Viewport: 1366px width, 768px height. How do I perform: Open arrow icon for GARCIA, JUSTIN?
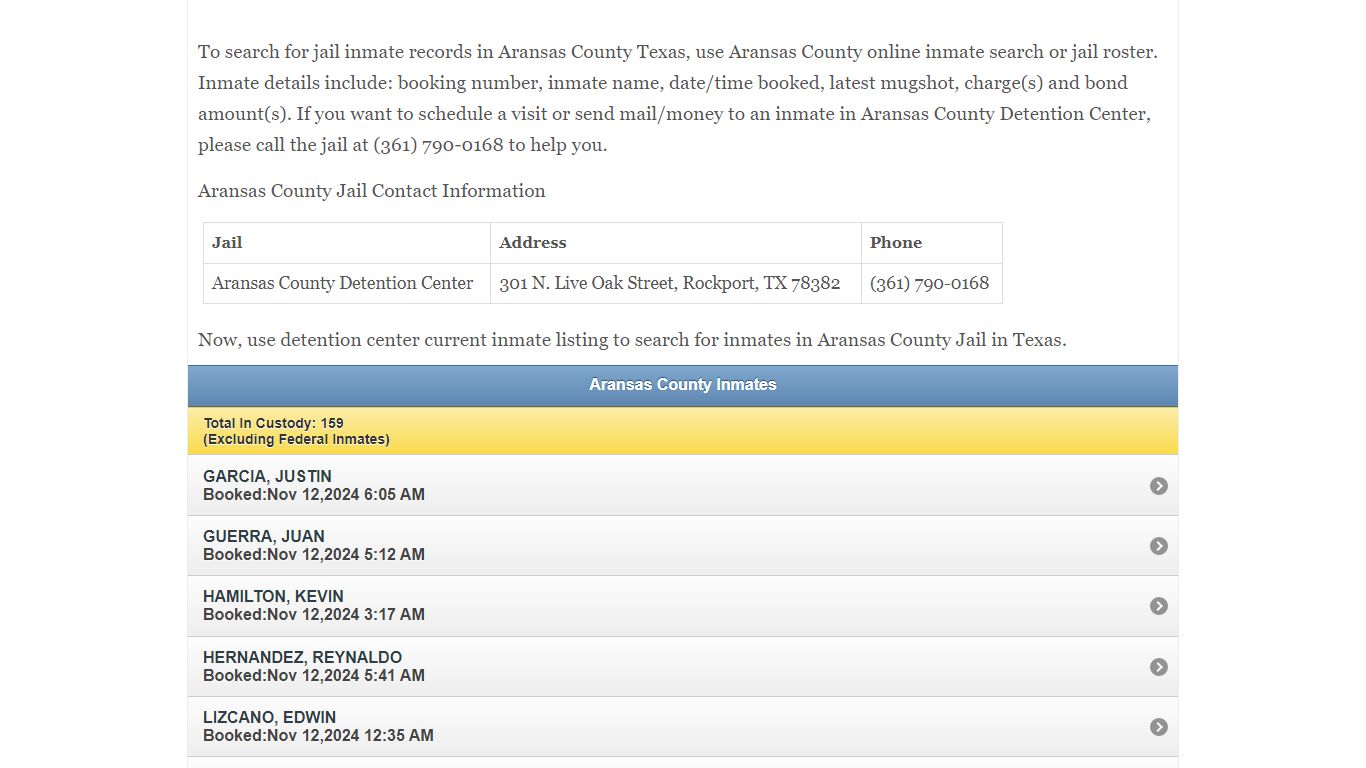click(1159, 486)
